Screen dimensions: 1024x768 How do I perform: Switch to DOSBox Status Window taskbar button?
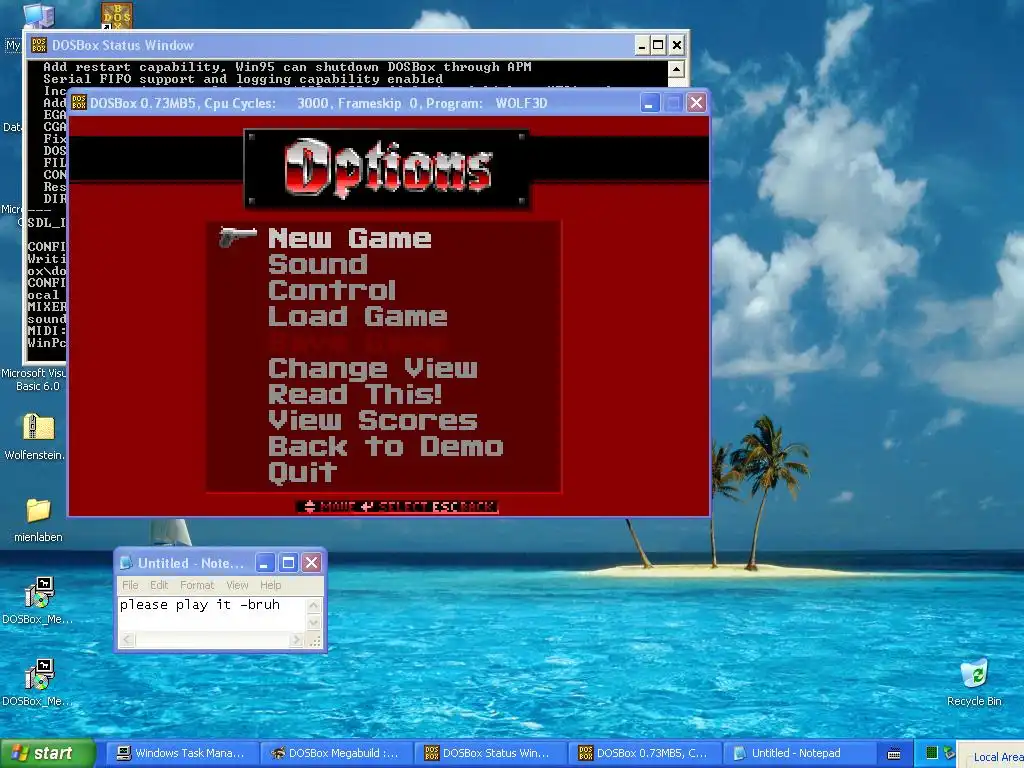coord(490,753)
